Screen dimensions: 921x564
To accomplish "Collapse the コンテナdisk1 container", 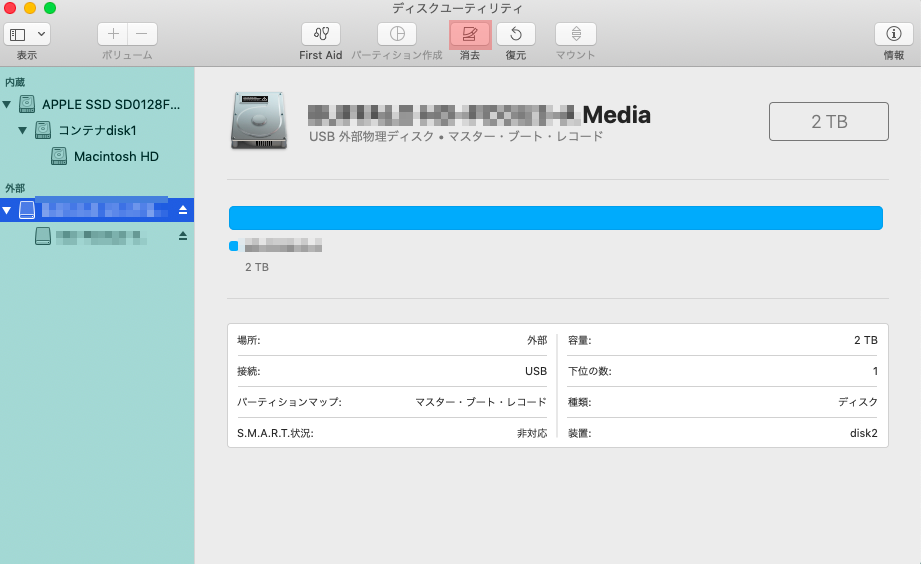I will 23,130.
